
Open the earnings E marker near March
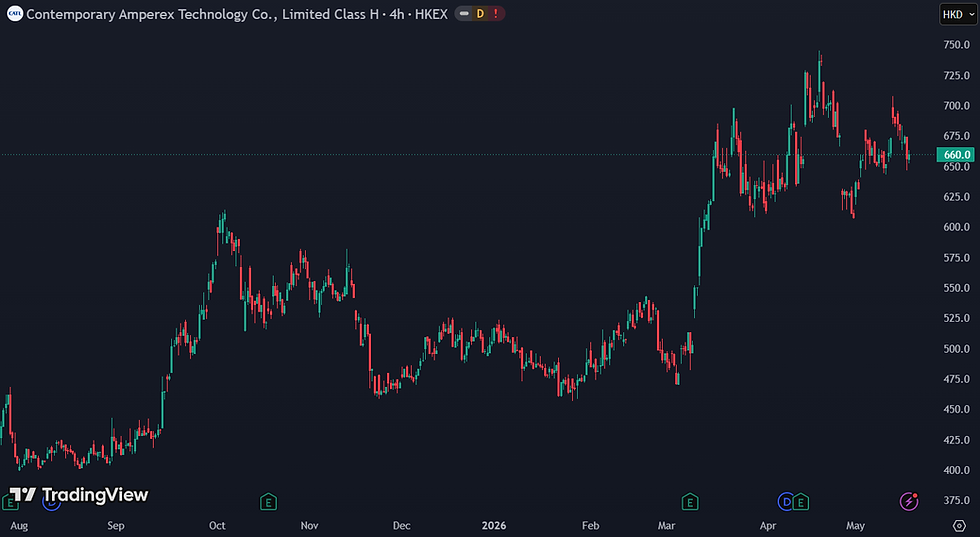689,501
